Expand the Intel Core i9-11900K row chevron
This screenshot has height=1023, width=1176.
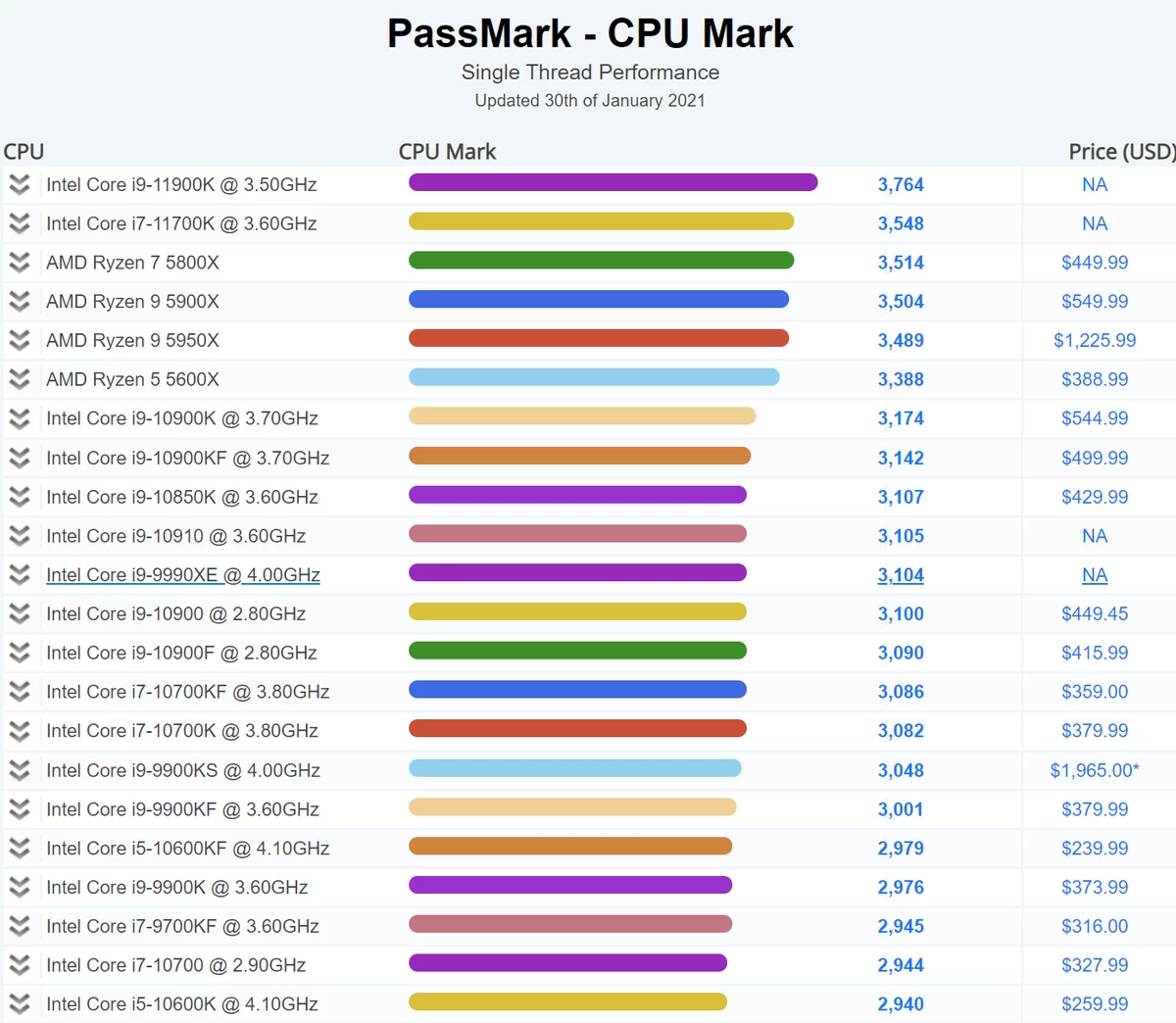pos(20,184)
